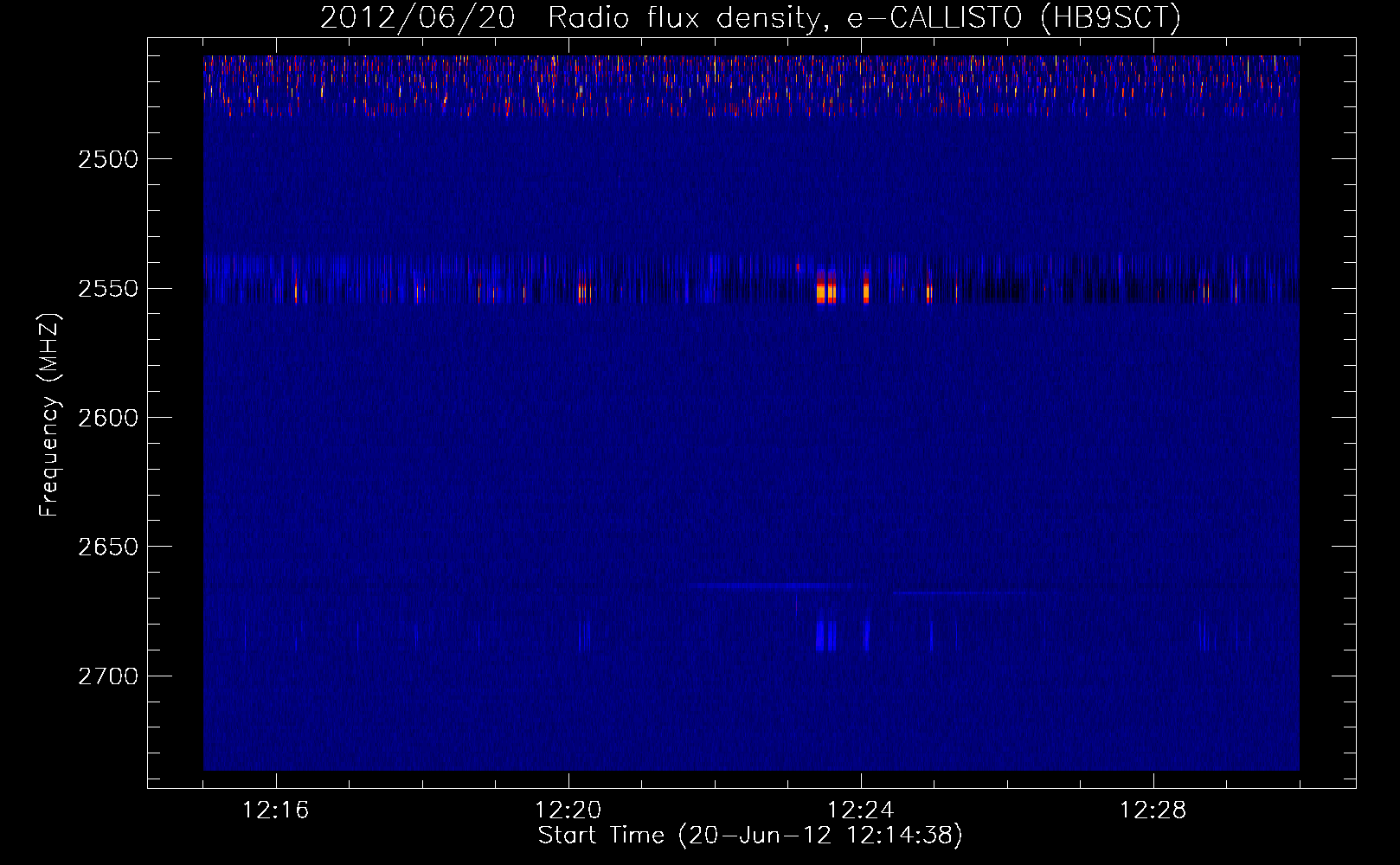Click the 'Frequency (MHZ)' axis label

49,415
